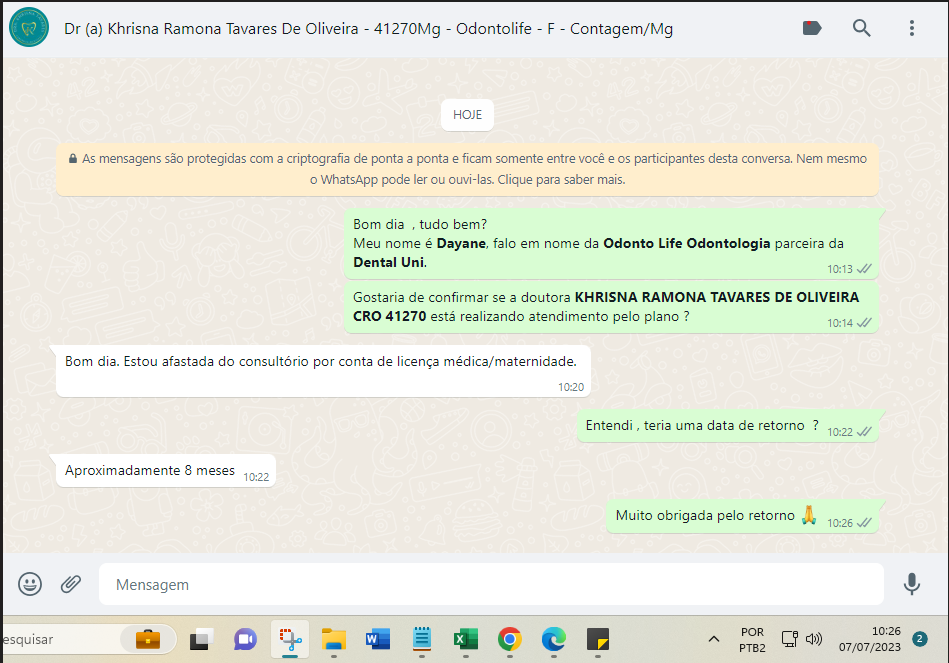The width and height of the screenshot is (949, 663).
Task: Start voice message with microphone icon
Action: point(911,584)
